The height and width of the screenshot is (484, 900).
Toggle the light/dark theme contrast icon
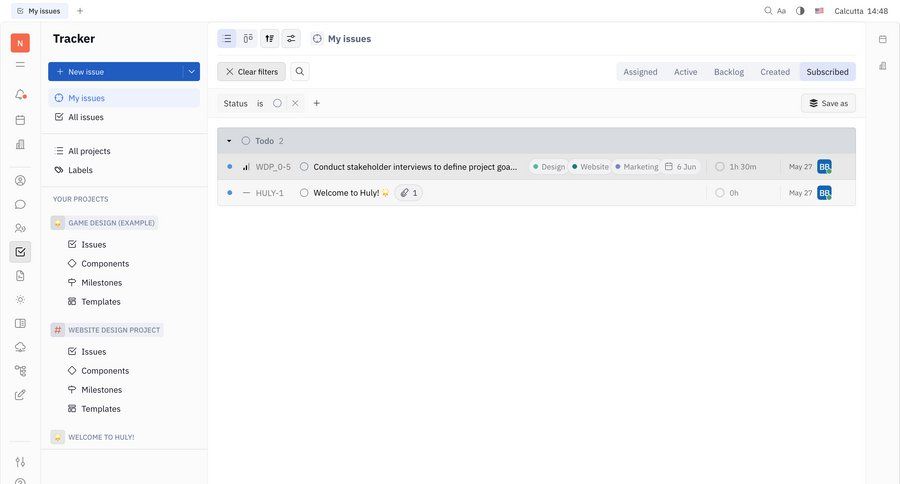(800, 11)
